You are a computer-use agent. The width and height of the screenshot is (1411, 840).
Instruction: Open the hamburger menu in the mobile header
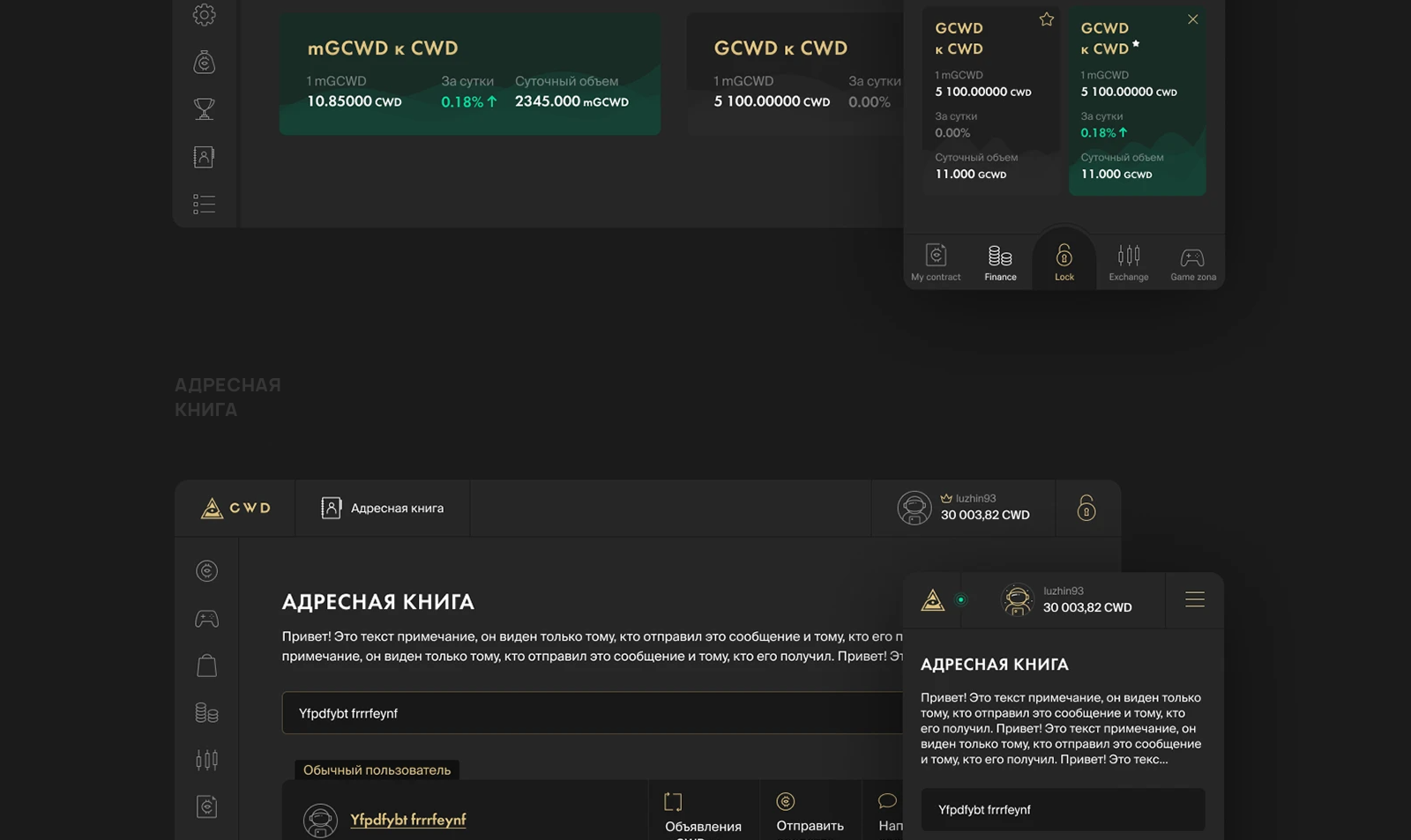(x=1194, y=599)
